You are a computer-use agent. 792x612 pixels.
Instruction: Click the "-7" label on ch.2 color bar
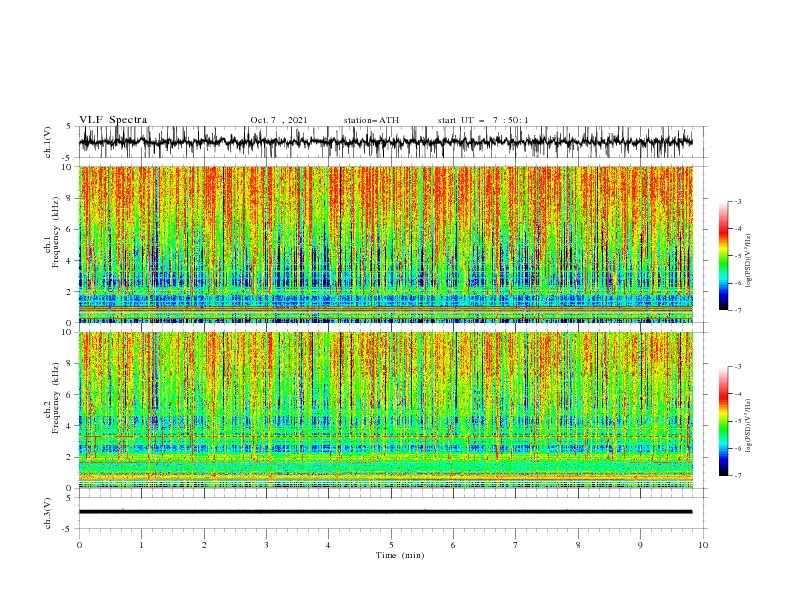(737, 475)
